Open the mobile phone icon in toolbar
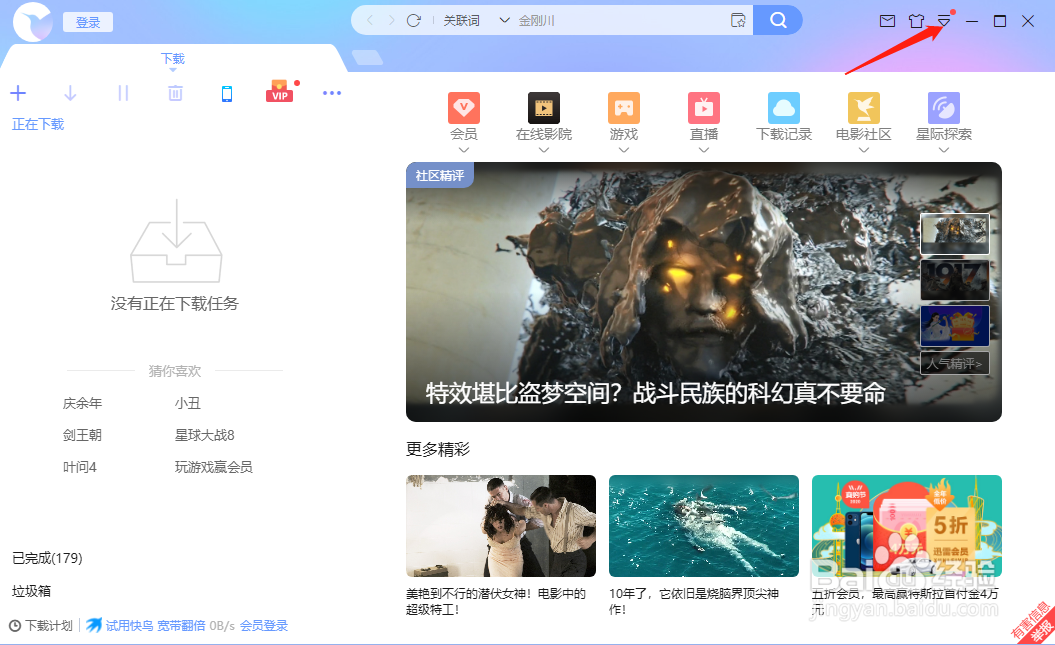The width and height of the screenshot is (1055, 645). coord(227,93)
